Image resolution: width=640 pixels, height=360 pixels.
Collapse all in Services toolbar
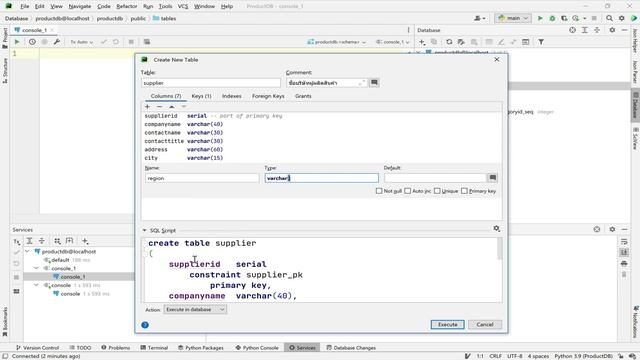(42, 241)
